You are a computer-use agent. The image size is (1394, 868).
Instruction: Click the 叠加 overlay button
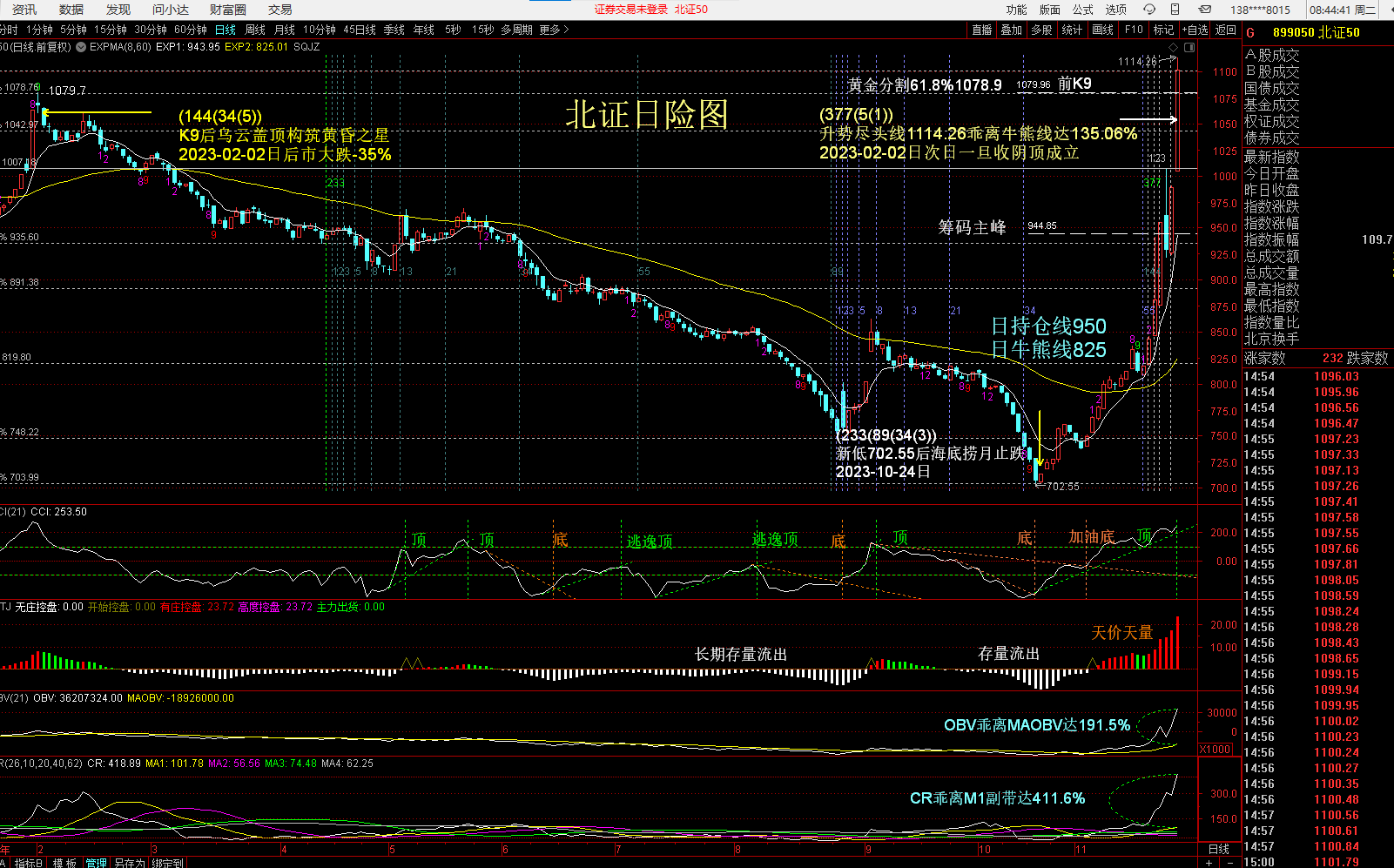tap(1012, 30)
